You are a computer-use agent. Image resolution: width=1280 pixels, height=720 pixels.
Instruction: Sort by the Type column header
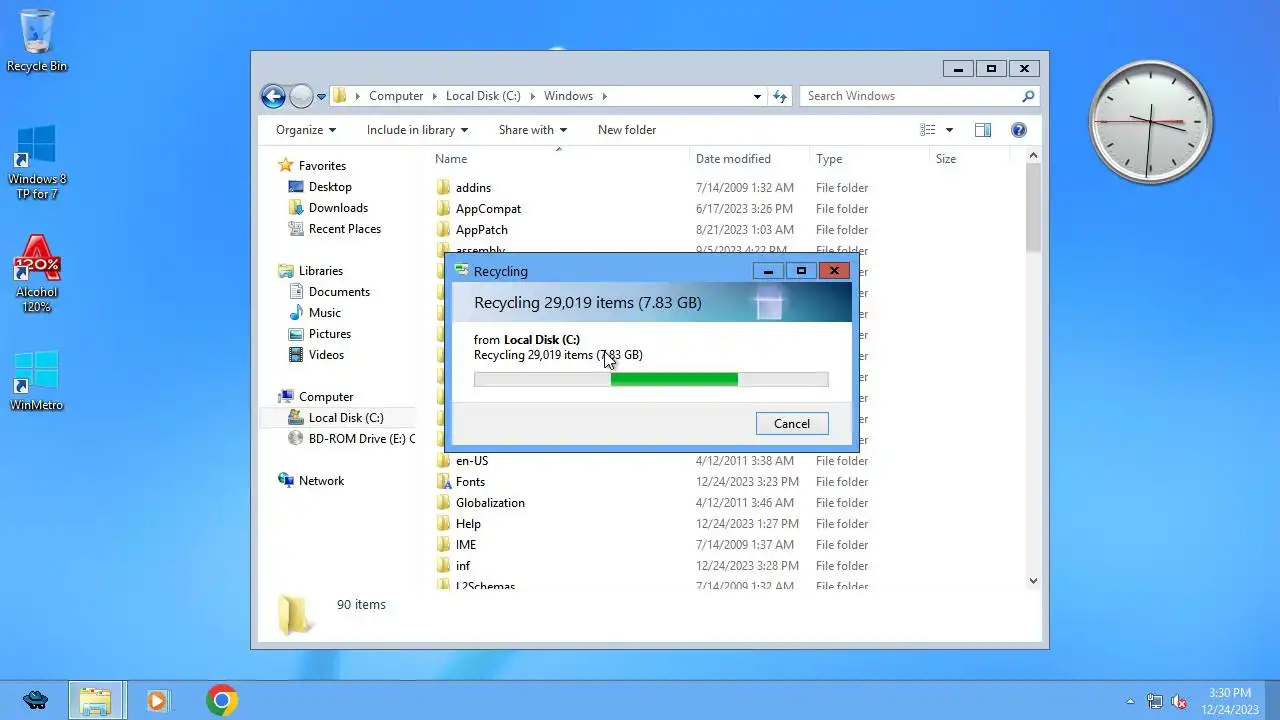click(869, 159)
